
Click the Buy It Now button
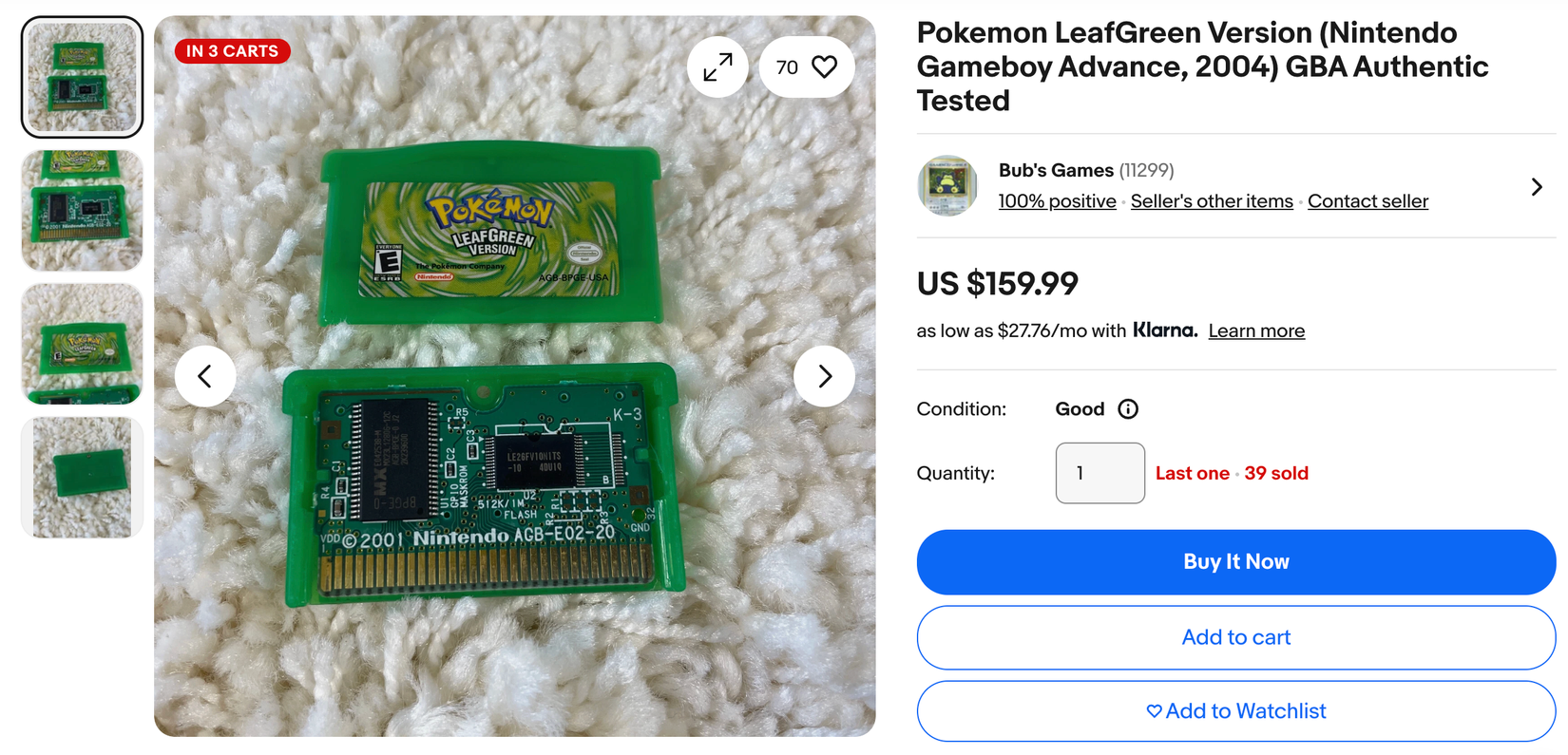click(1235, 561)
